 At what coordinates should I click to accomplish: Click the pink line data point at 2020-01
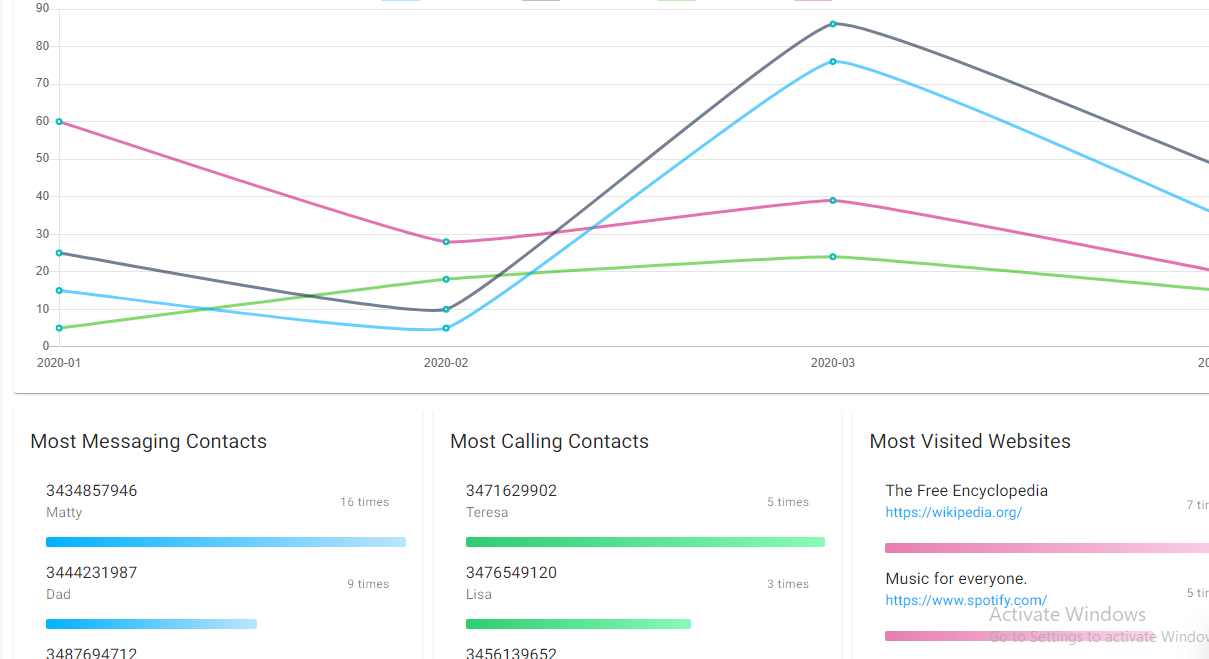(59, 121)
